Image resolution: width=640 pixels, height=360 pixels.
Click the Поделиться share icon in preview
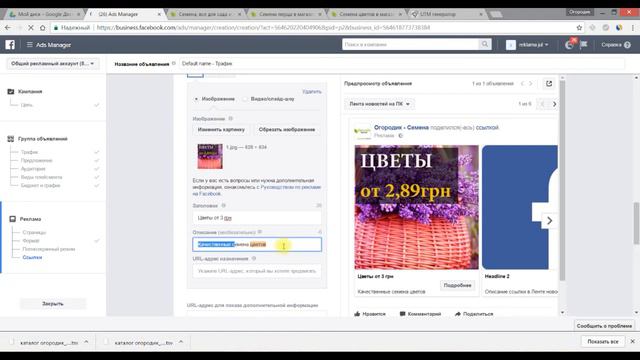[x=458, y=314]
